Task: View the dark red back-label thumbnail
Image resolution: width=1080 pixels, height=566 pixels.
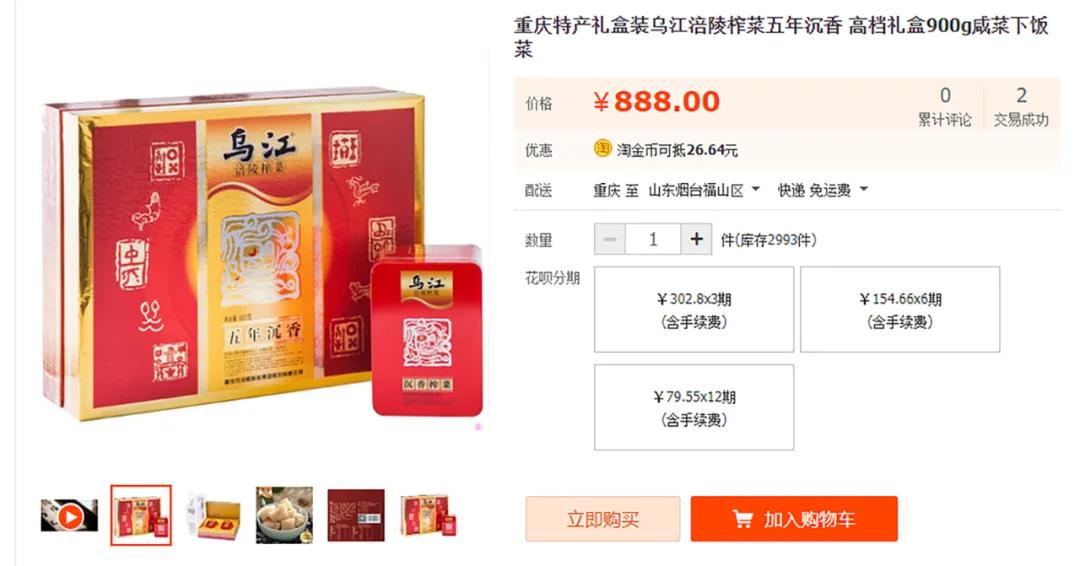Action: pyautogui.click(x=356, y=515)
